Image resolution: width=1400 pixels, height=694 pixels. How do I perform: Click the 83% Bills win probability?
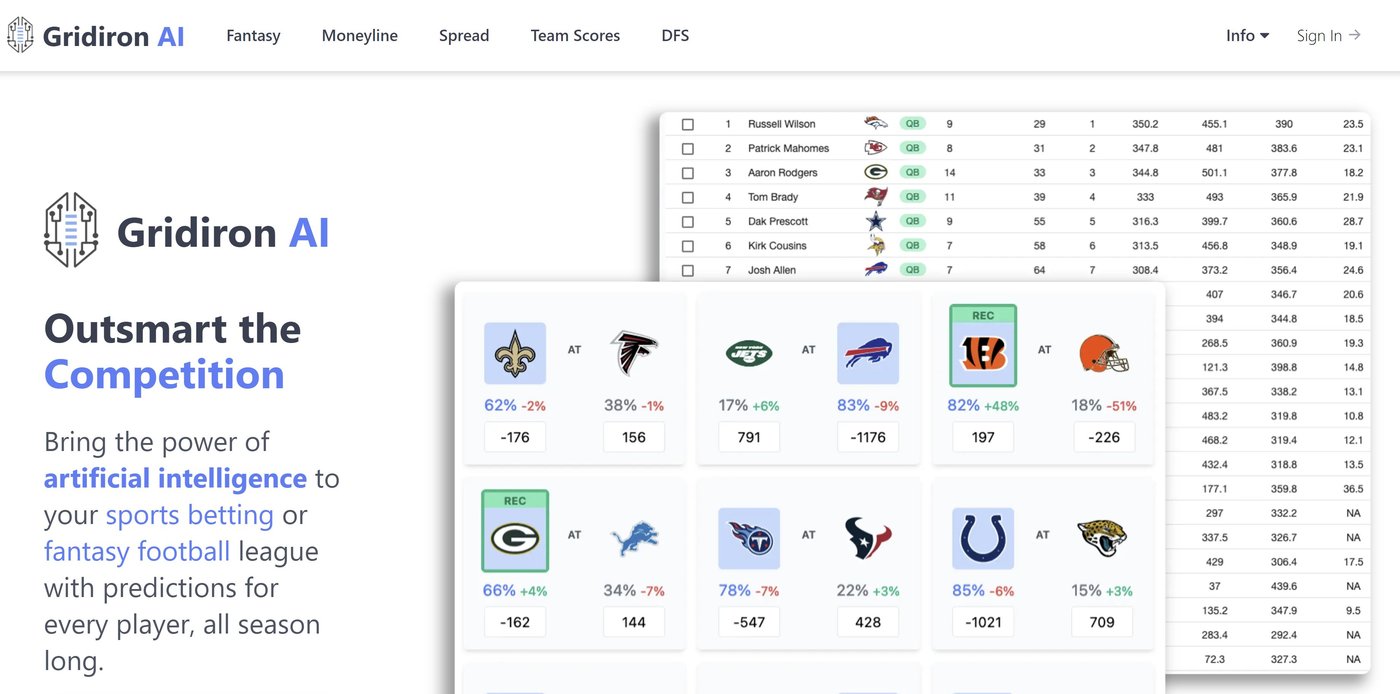coord(853,405)
